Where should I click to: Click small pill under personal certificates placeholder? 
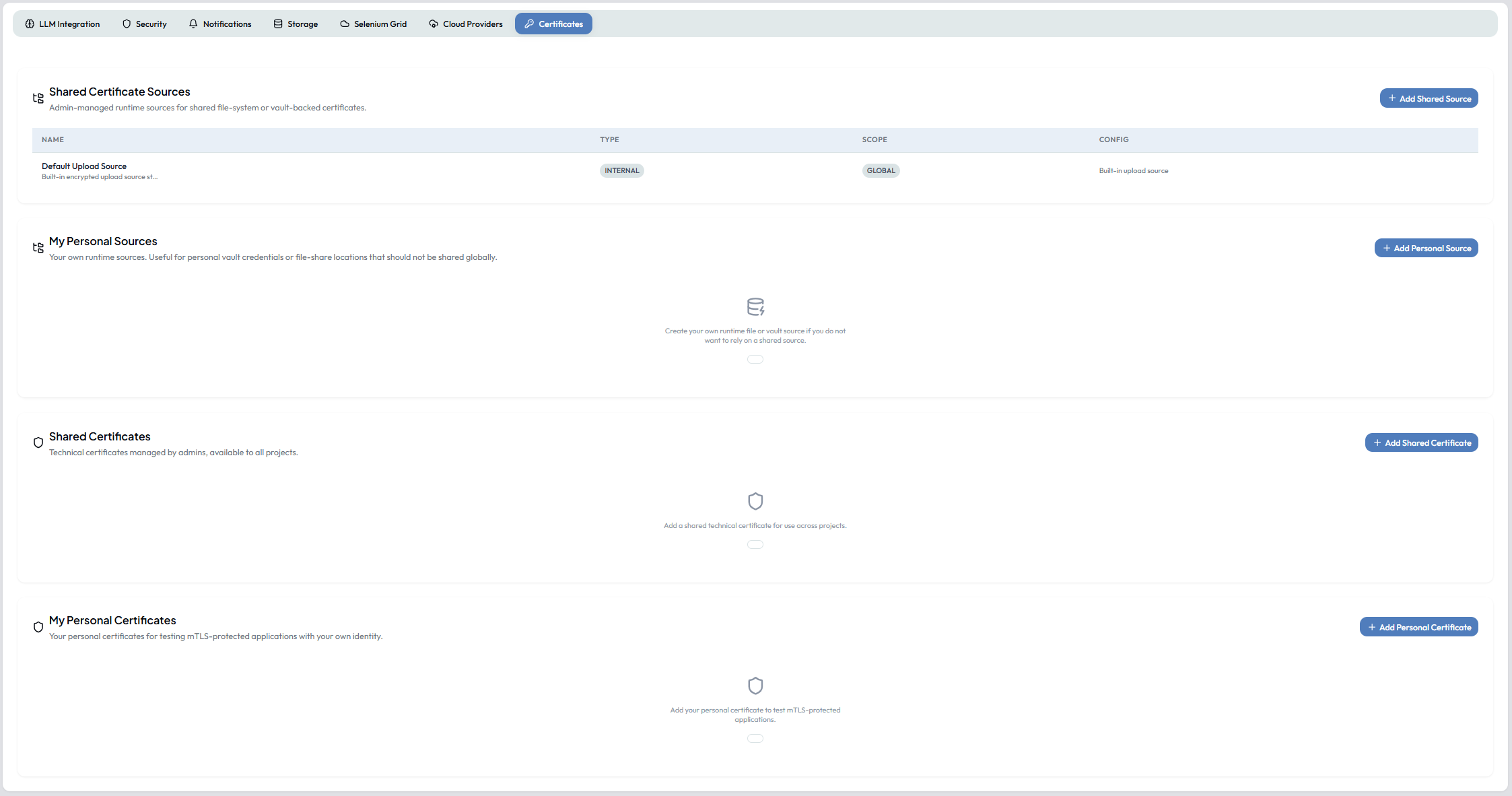[x=755, y=739]
